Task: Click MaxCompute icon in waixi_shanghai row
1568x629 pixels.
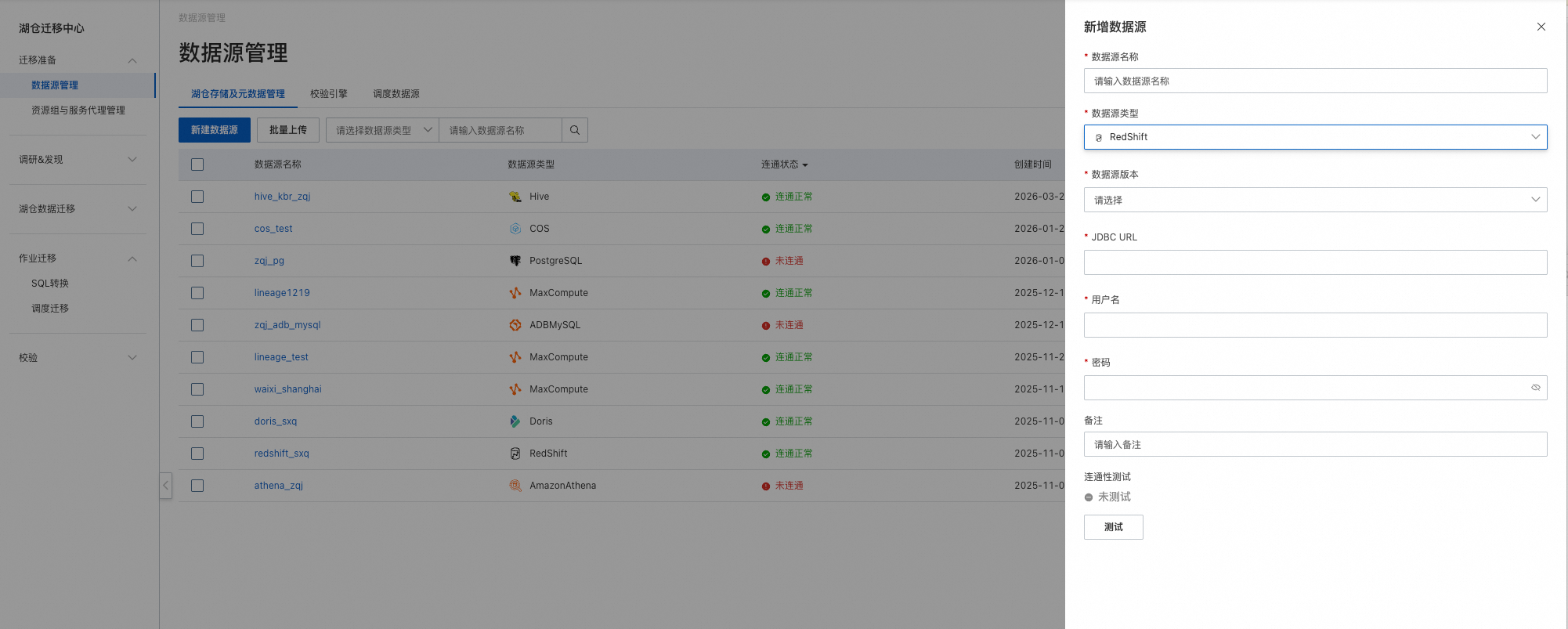Action: point(515,389)
